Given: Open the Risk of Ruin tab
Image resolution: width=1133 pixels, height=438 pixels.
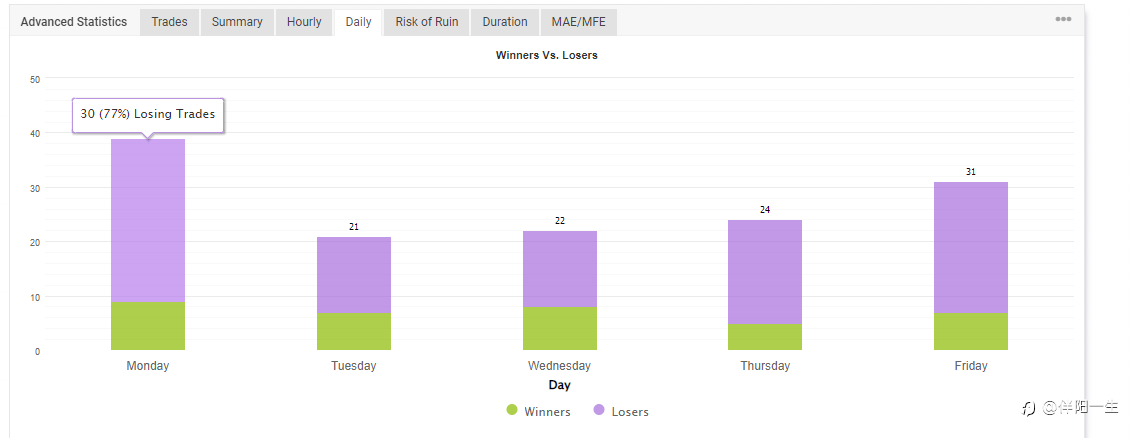Looking at the screenshot, I should [426, 22].
